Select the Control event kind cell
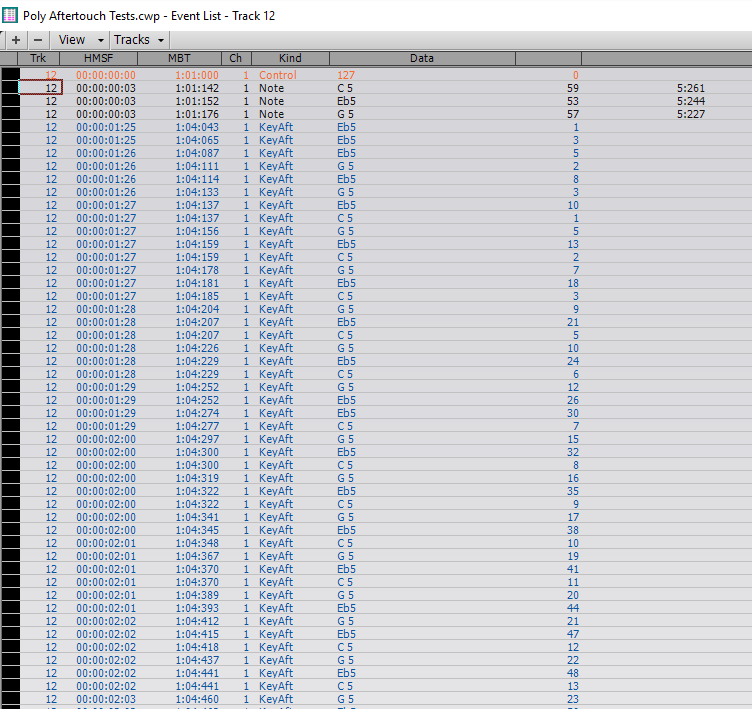Viewport: 752px width, 709px height. tap(277, 75)
